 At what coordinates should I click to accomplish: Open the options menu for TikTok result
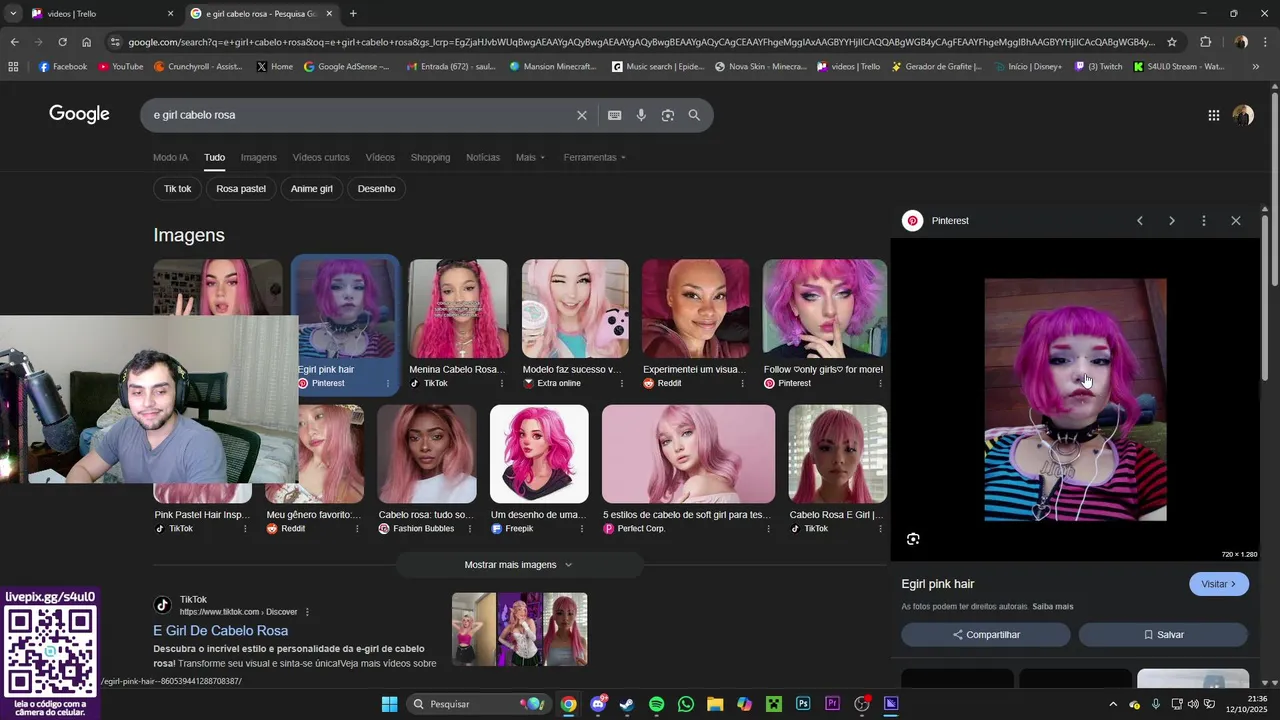pos(307,612)
